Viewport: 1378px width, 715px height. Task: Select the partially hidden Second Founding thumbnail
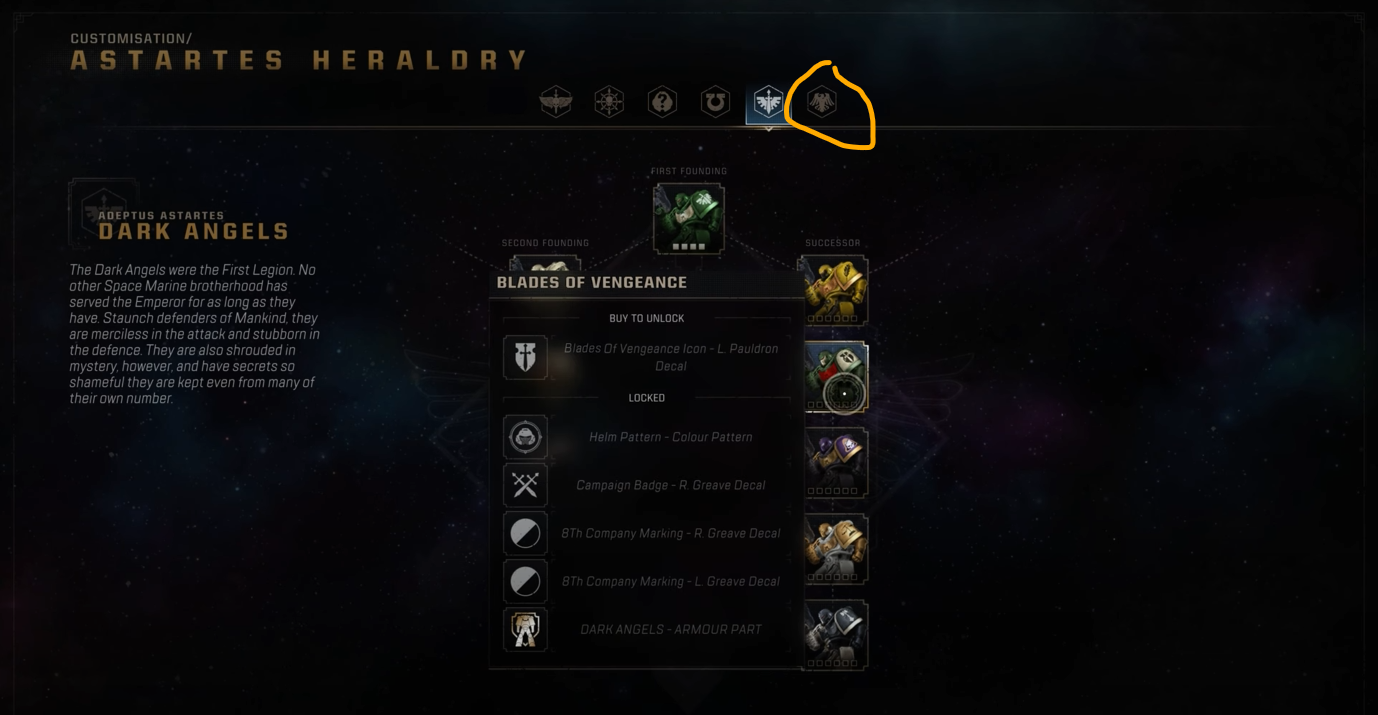(545, 263)
